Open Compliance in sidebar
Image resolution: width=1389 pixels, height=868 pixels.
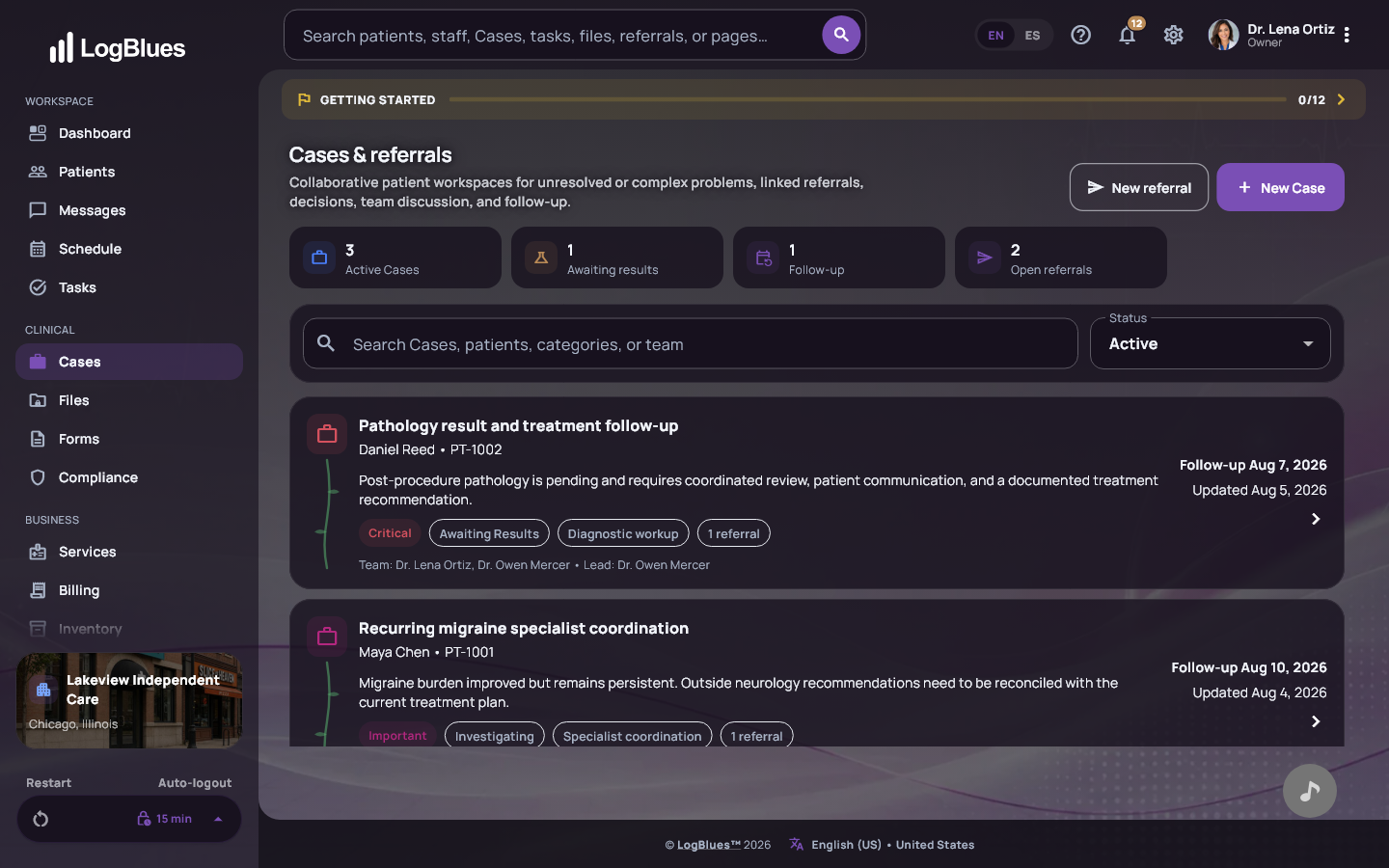(129, 477)
